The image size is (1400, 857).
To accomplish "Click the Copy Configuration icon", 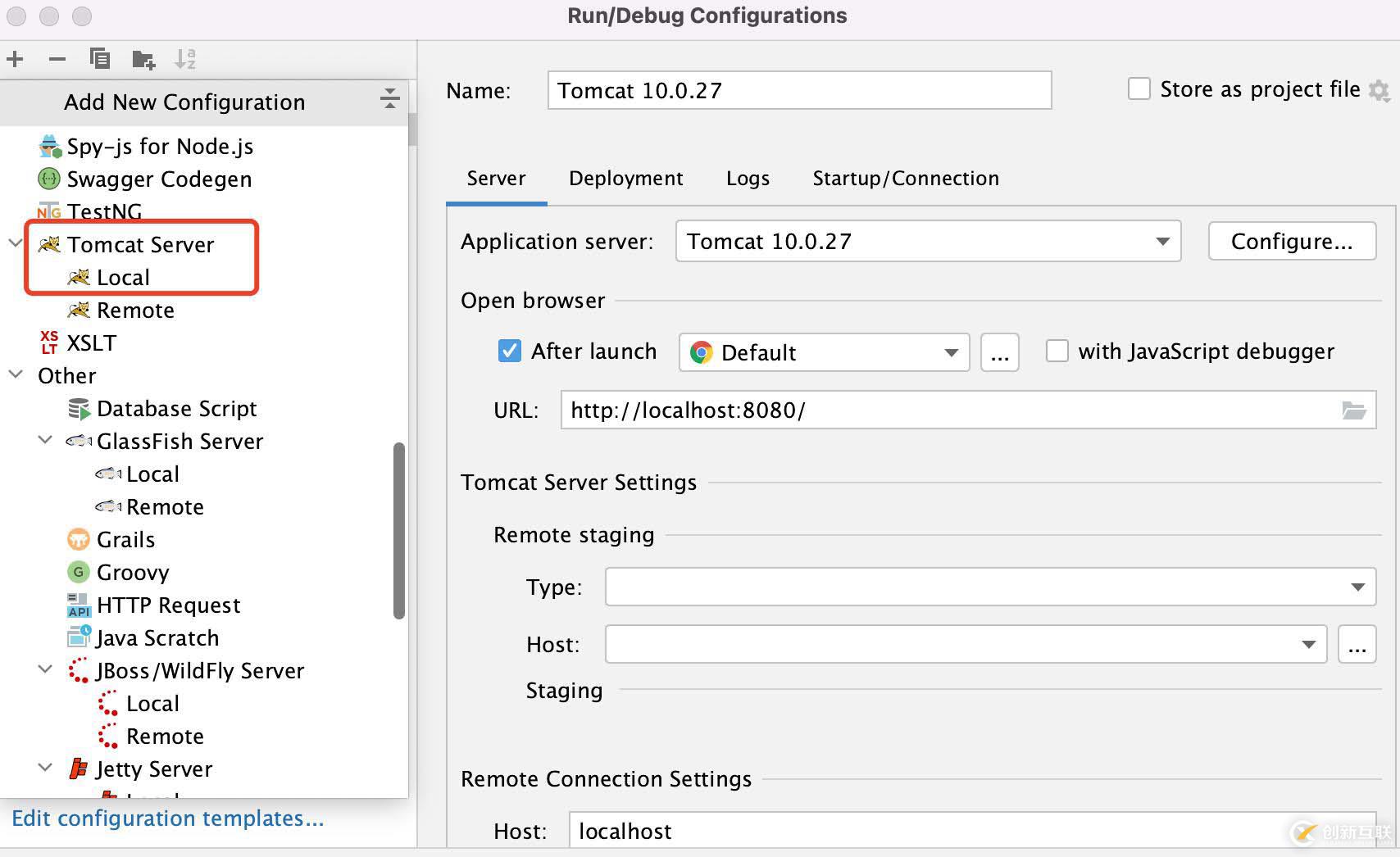I will click(x=100, y=59).
